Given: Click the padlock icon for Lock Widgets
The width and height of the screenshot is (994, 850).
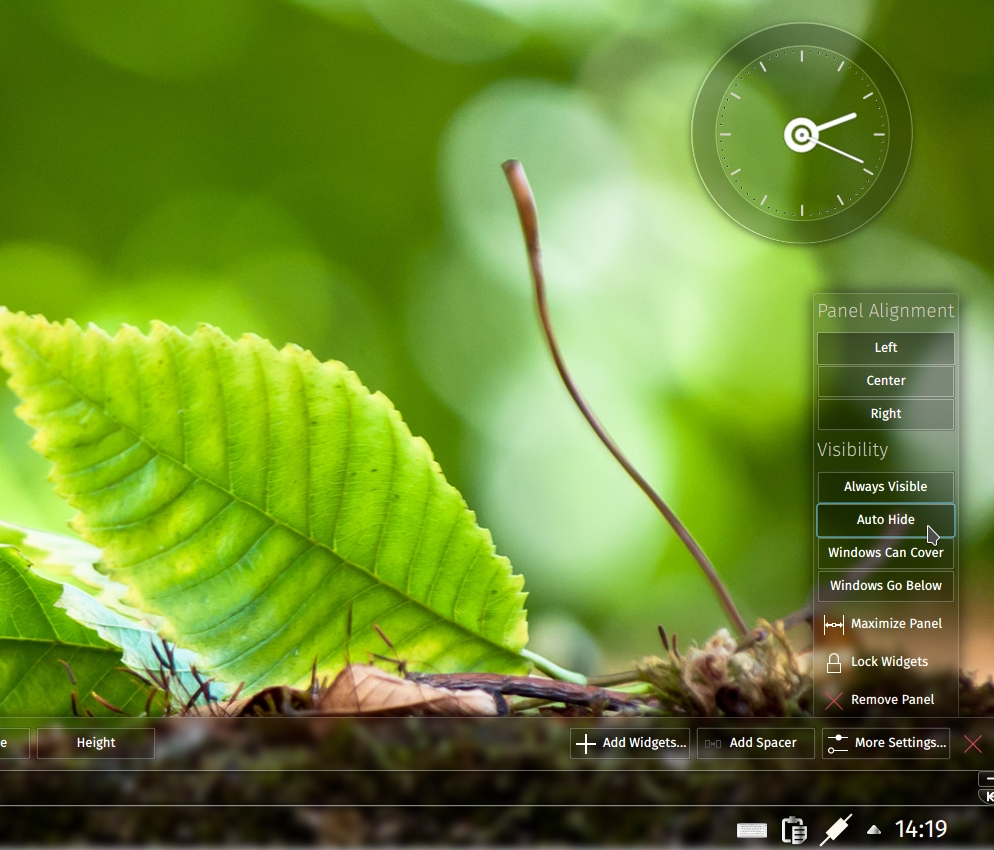Looking at the screenshot, I should click(833, 662).
